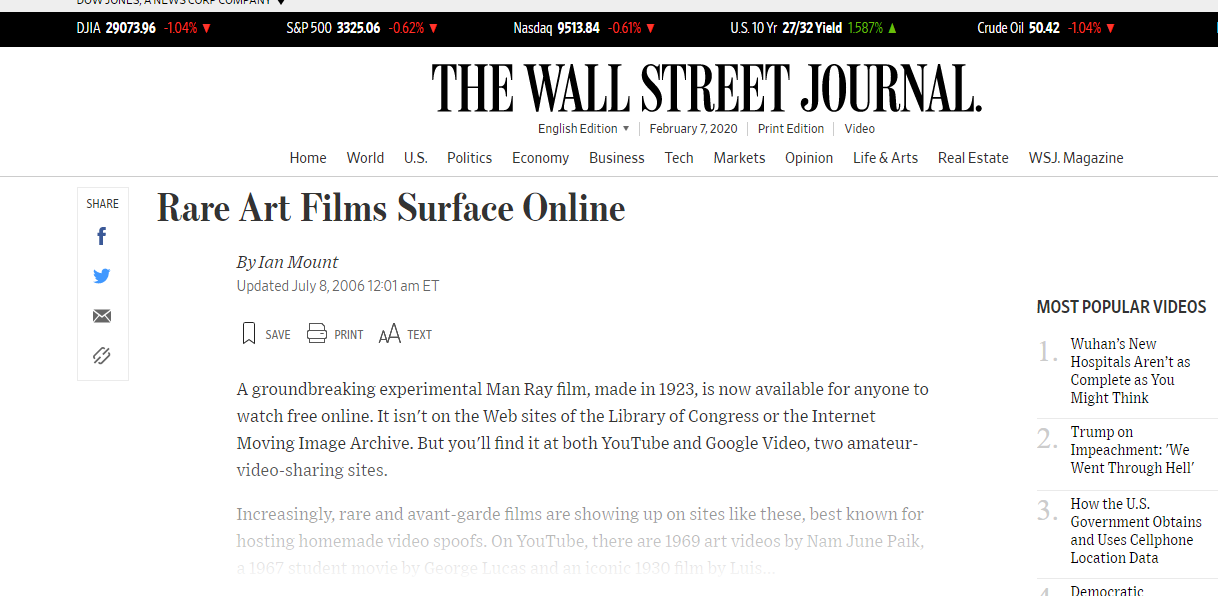Open the Print Edition link
The width and height of the screenshot is (1218, 596).
[x=790, y=129]
